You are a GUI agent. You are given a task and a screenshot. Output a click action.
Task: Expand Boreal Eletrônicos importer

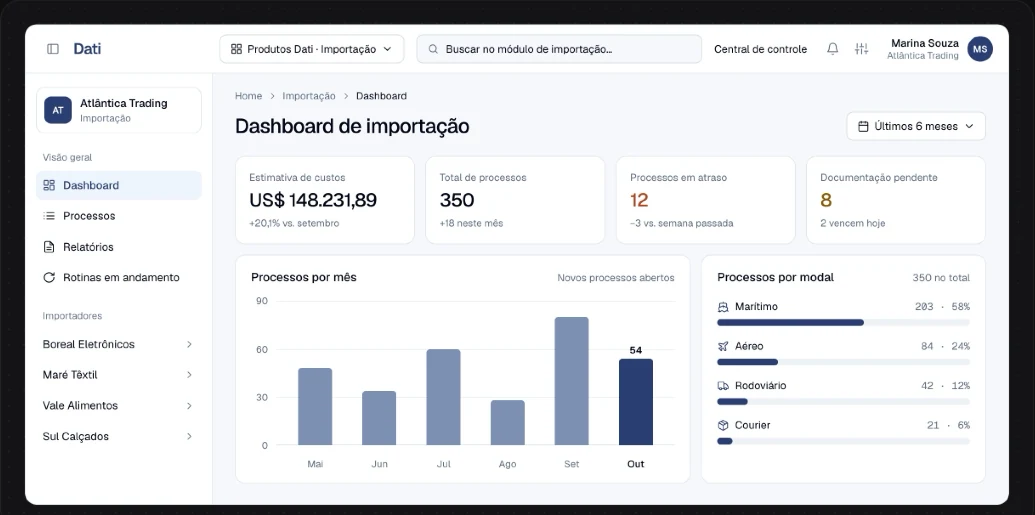point(119,344)
